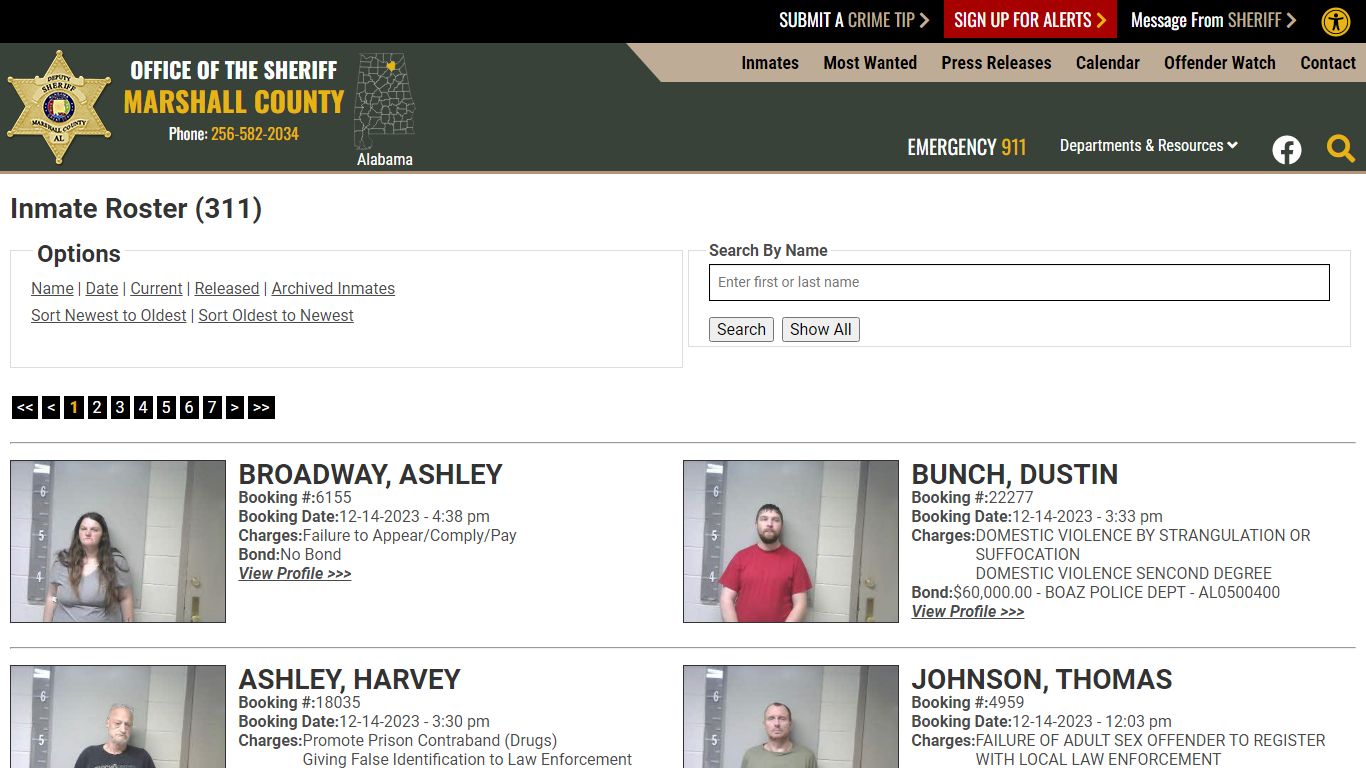Open Dustin Bunch mugshot photo
1366x768 pixels.
(791, 541)
